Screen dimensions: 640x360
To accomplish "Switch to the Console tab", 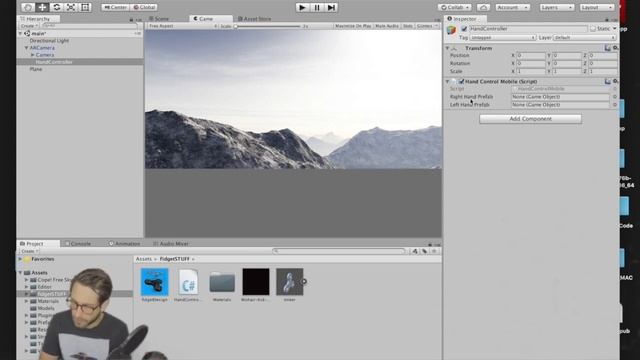I will pyautogui.click(x=78, y=244).
